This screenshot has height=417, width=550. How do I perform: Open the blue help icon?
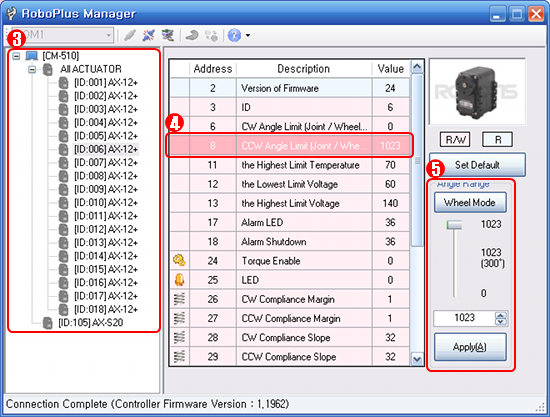[234, 35]
